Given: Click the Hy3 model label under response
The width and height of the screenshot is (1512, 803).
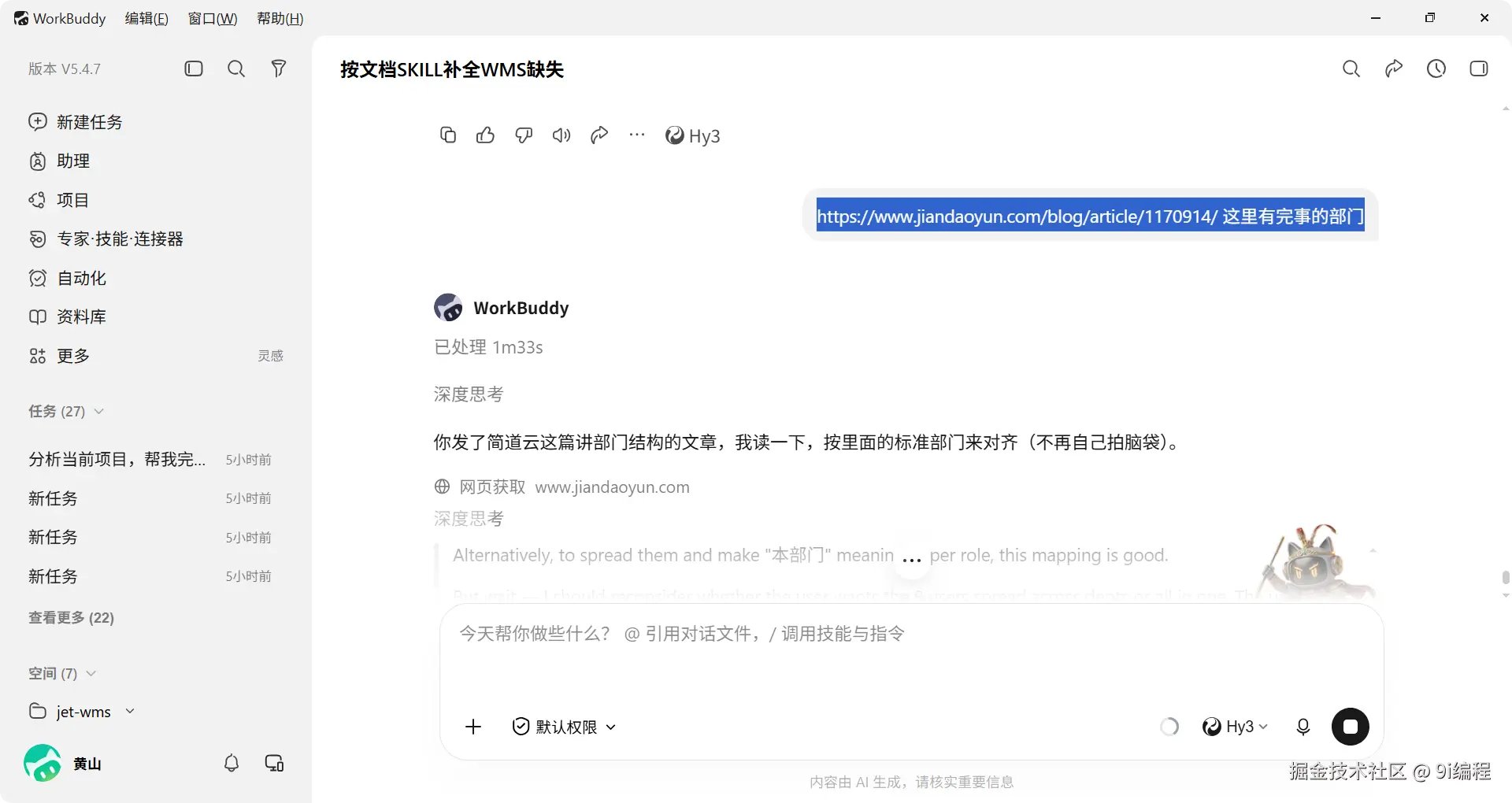Looking at the screenshot, I should point(693,135).
